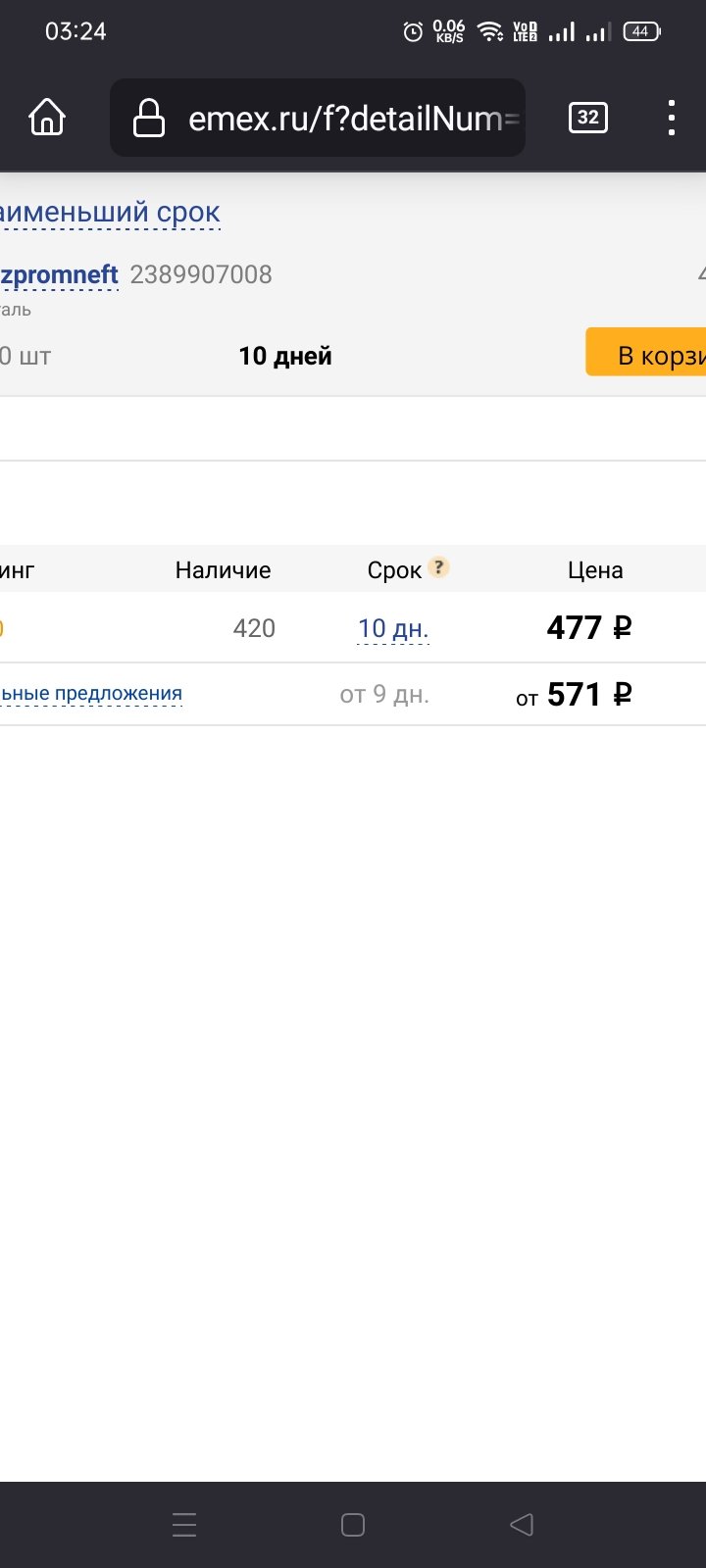Viewport: 706px width, 1568px height.
Task: Open the Gazpromneft brand link
Action: (x=59, y=274)
